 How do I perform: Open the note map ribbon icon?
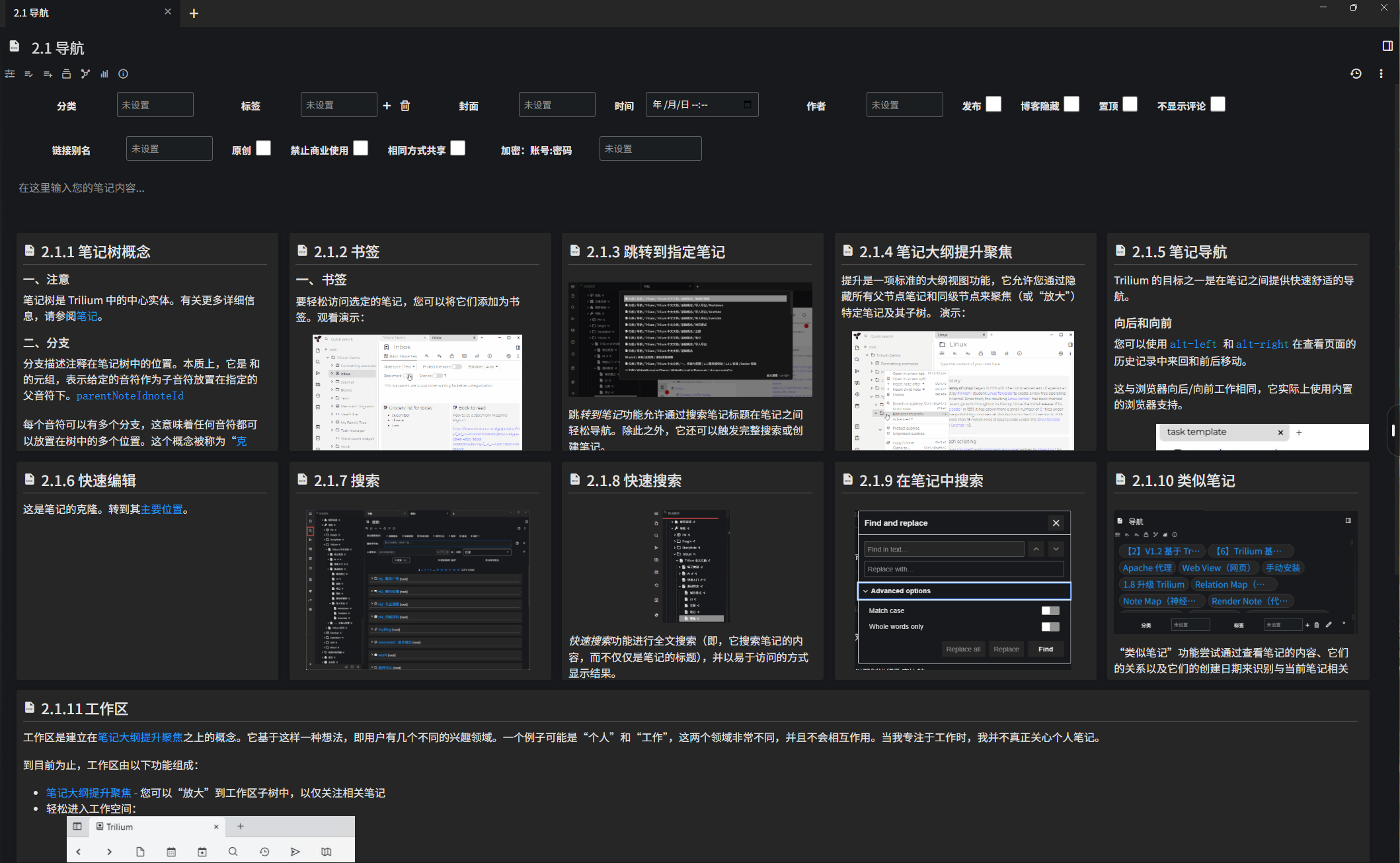pyautogui.click(x=85, y=74)
